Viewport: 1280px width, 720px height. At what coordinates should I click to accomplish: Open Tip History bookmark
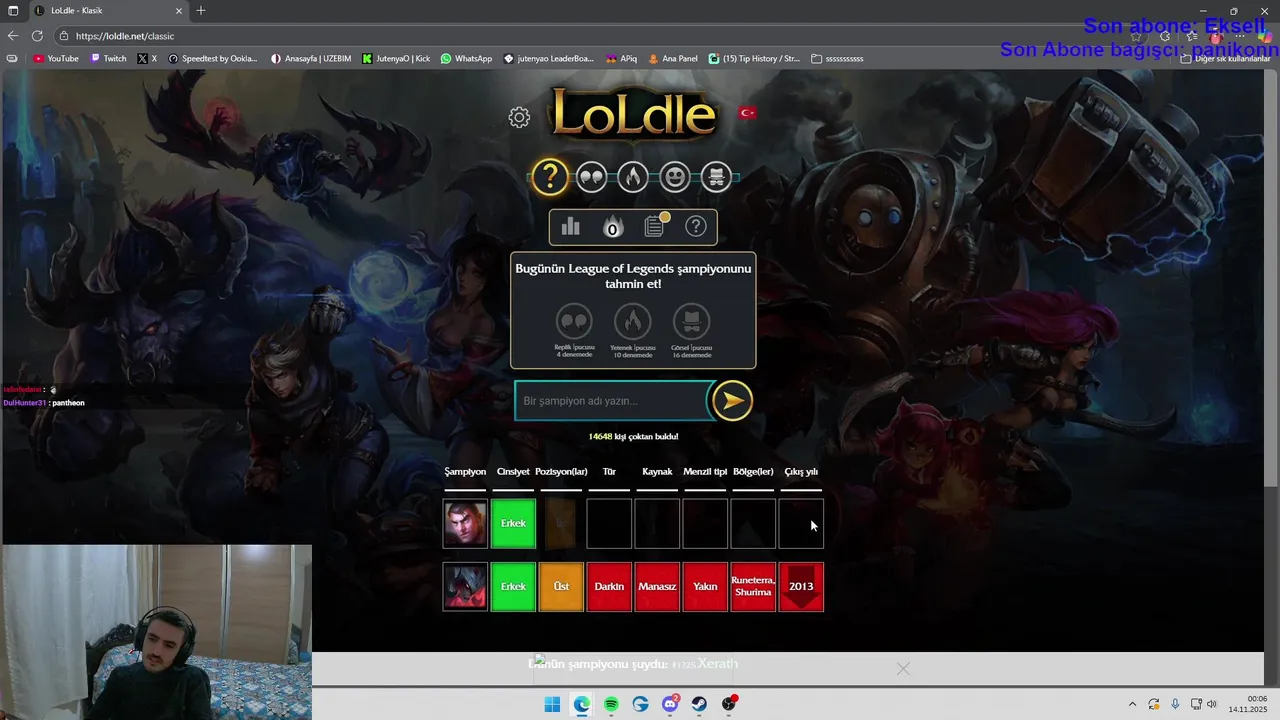[x=754, y=59]
